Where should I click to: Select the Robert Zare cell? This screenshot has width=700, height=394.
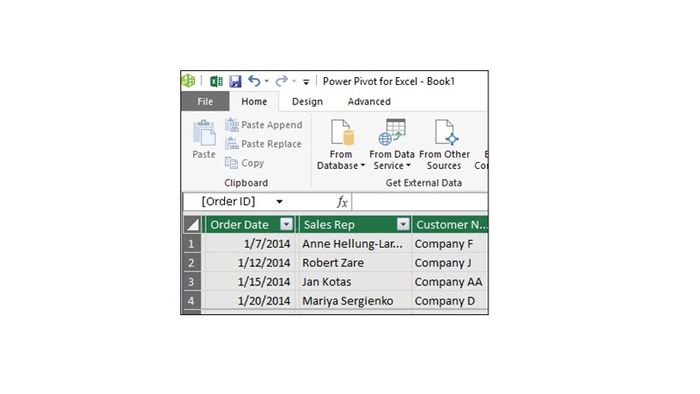point(354,263)
